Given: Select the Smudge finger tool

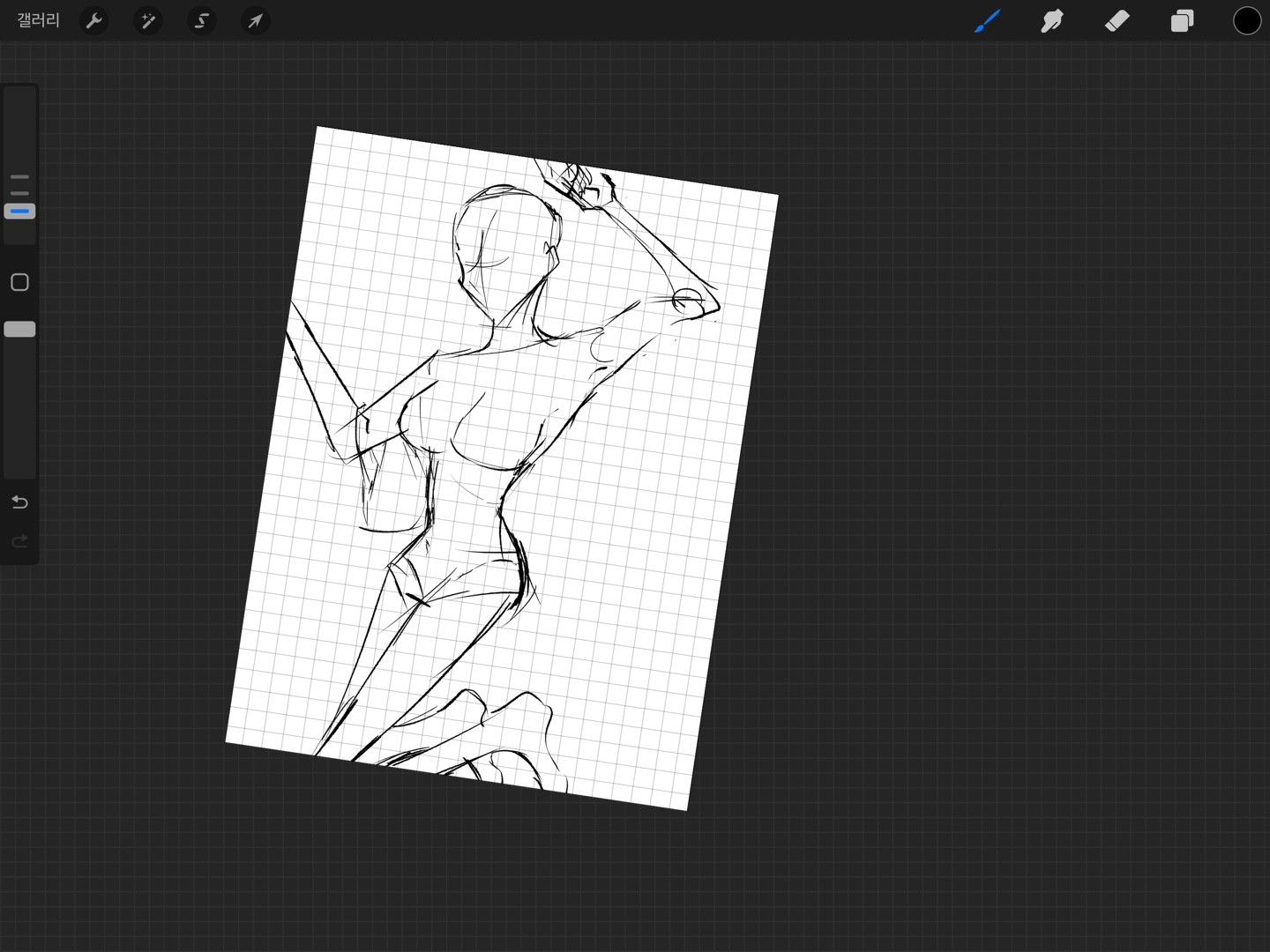Looking at the screenshot, I should coord(1052,20).
